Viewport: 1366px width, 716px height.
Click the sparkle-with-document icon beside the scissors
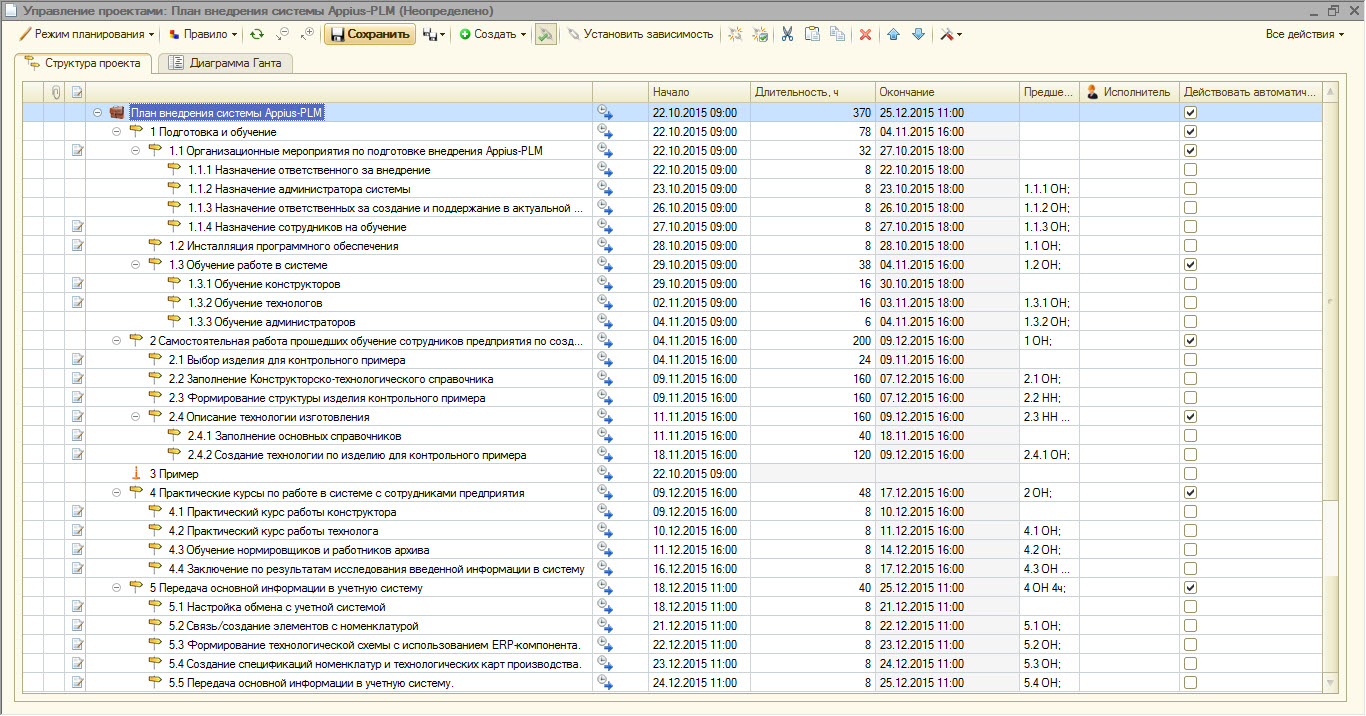pyautogui.click(x=760, y=34)
